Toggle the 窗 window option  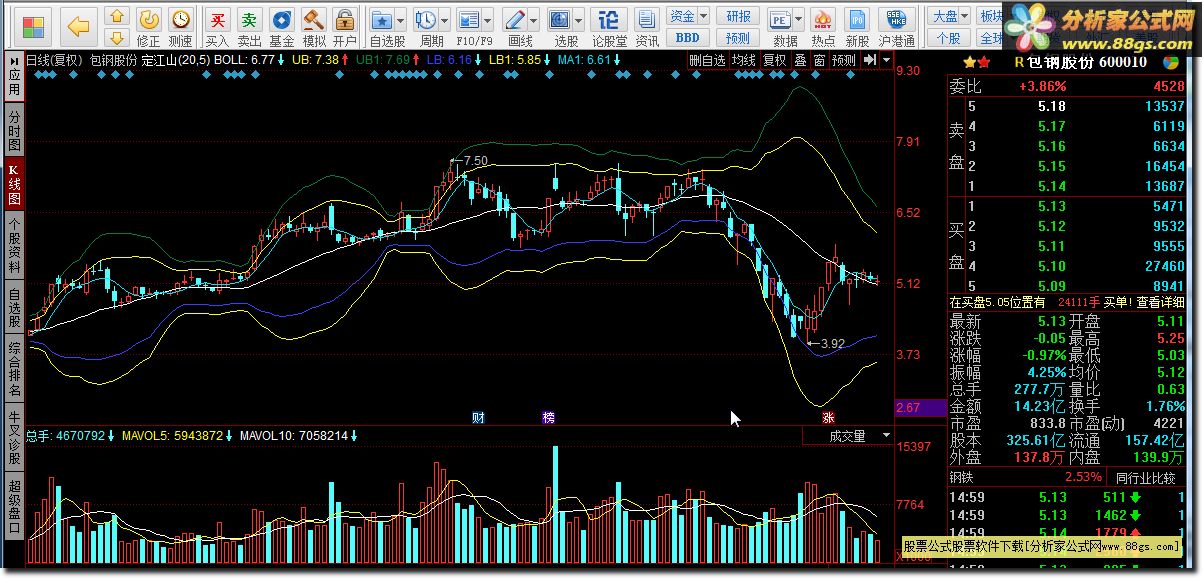click(819, 60)
